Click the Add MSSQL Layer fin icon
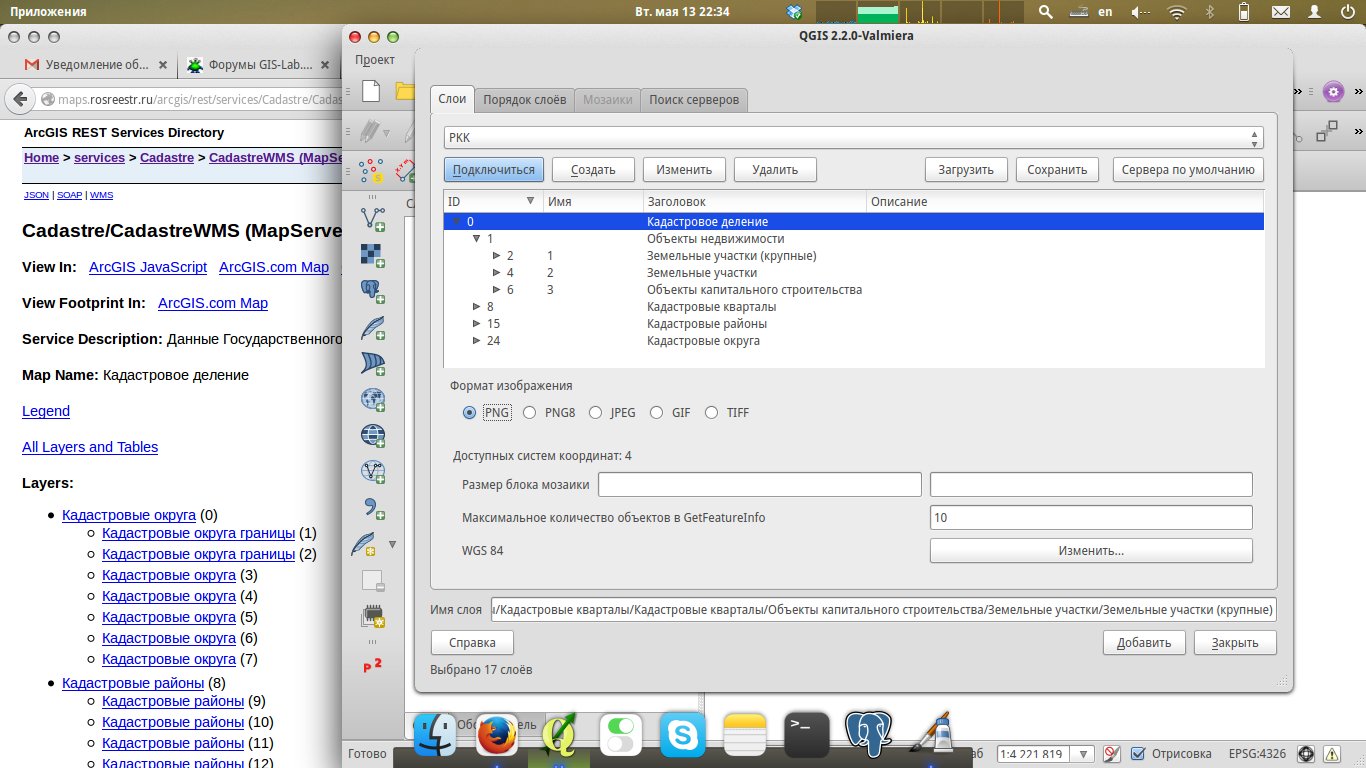This screenshot has width=1366, height=768. click(373, 363)
